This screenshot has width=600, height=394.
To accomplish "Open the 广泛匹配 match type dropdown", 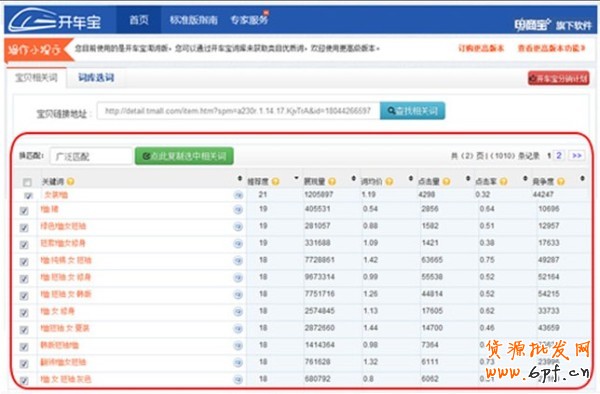I will tap(91, 156).
